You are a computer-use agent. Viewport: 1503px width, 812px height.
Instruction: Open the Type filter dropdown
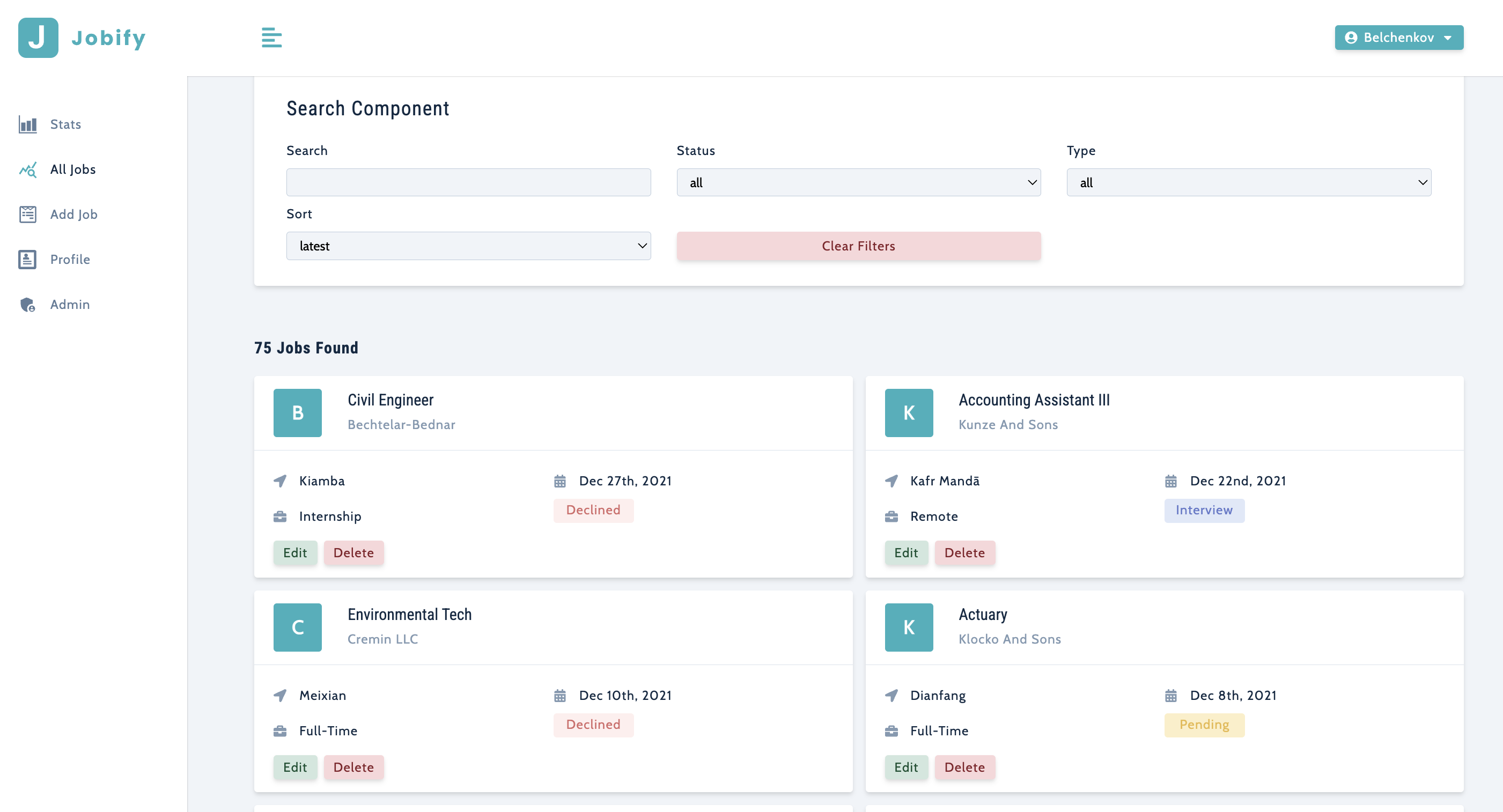[1248, 182]
